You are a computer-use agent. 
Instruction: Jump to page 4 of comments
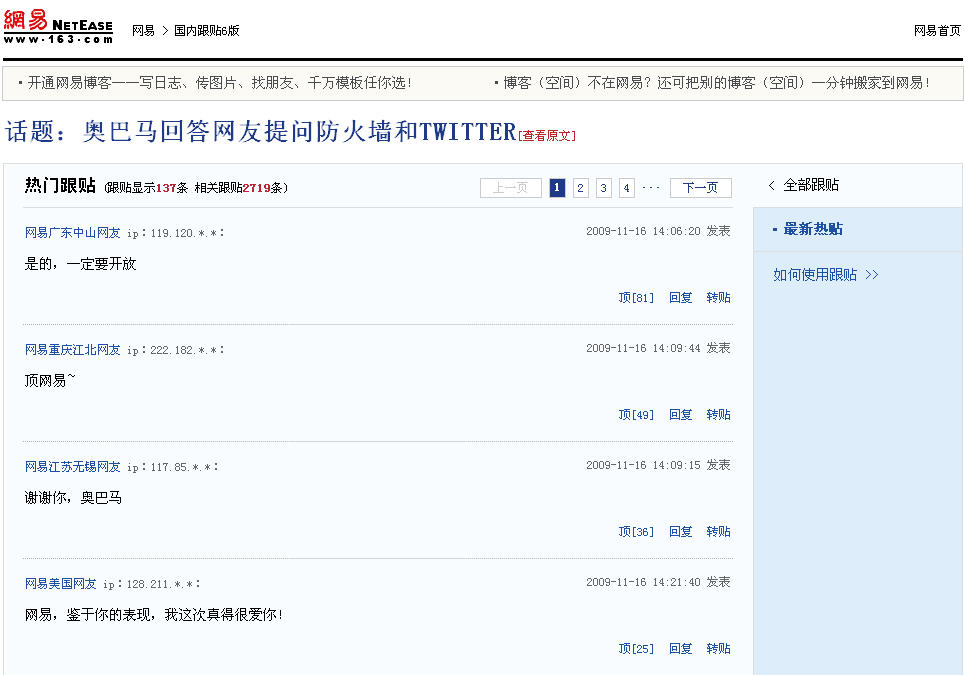click(x=627, y=188)
